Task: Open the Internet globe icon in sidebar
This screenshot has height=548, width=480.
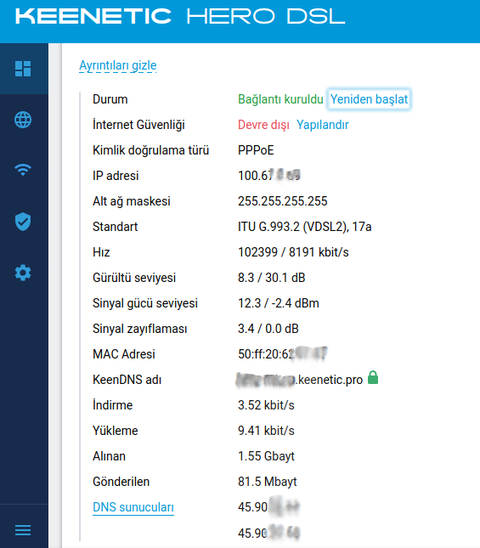Action: pyautogui.click(x=23, y=120)
